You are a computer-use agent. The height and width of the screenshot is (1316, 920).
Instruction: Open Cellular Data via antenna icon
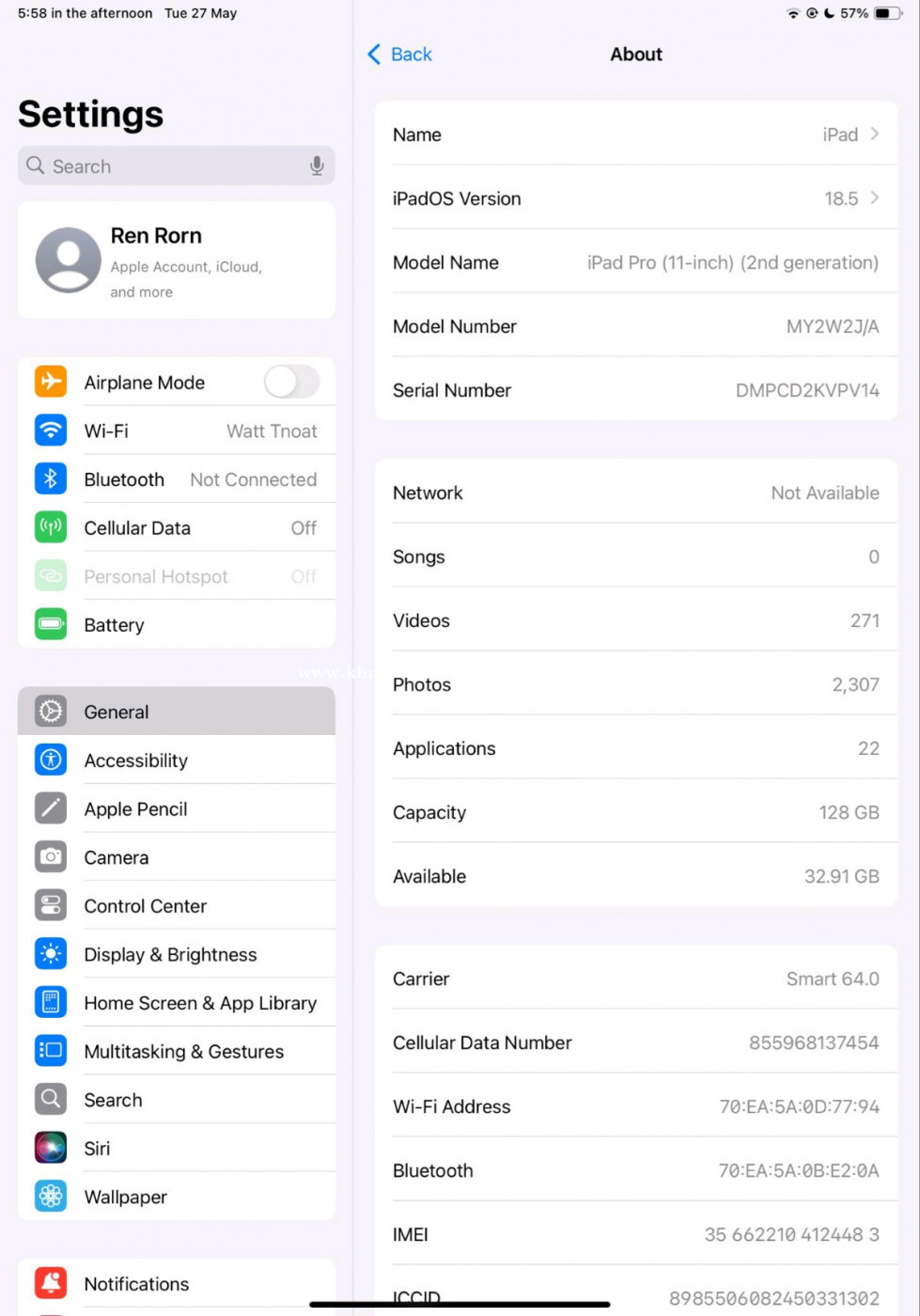click(51, 527)
